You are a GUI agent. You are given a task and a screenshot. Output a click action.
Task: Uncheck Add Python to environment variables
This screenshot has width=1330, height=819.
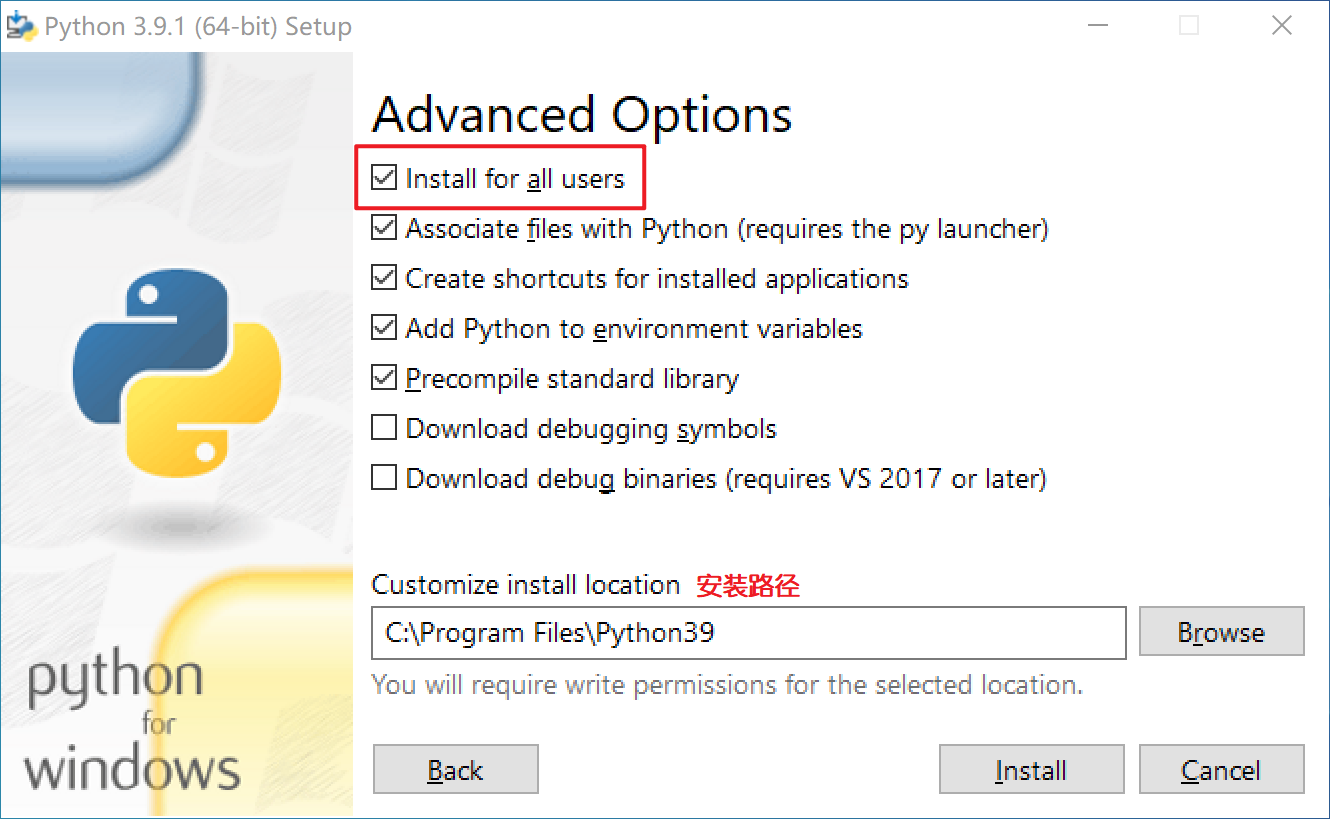point(384,328)
